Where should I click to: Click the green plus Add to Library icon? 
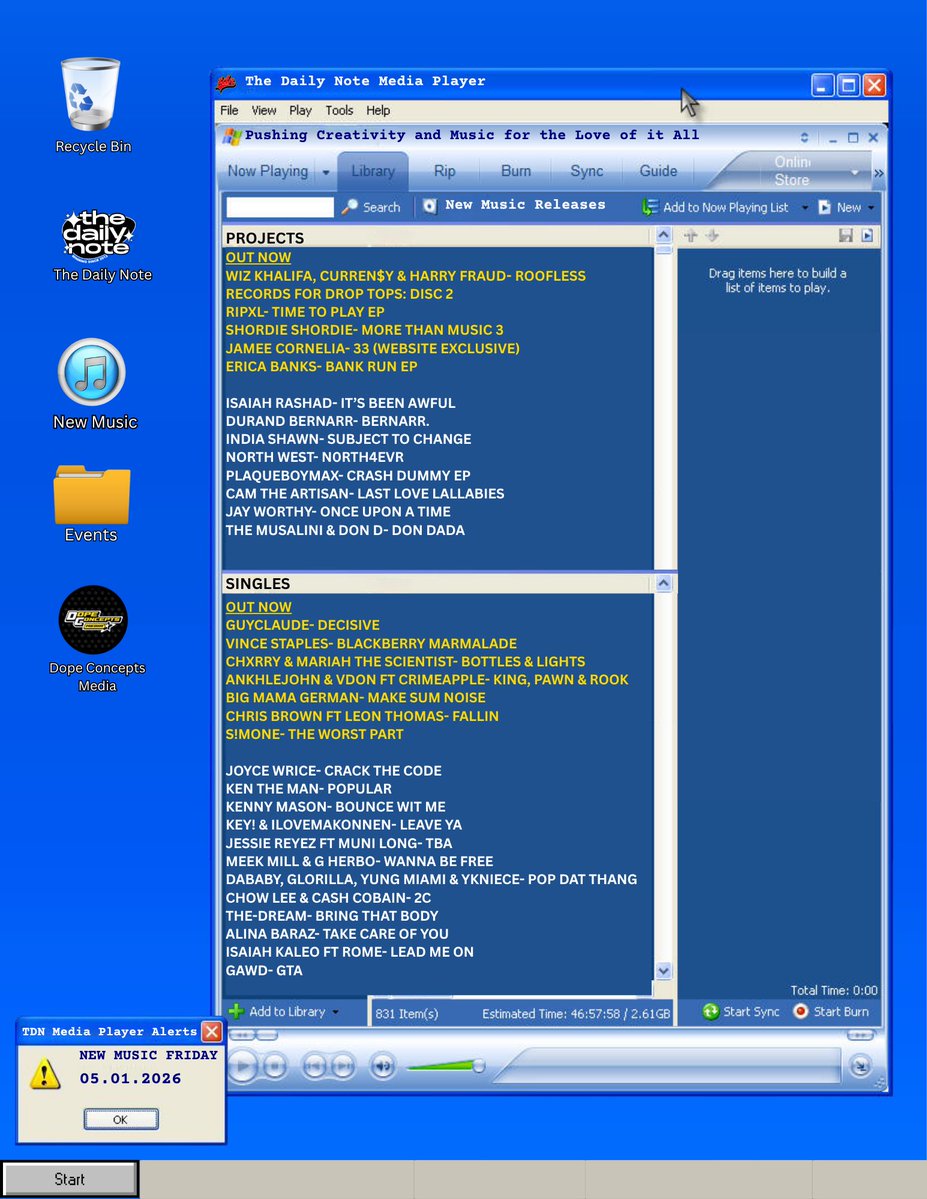coord(236,1011)
